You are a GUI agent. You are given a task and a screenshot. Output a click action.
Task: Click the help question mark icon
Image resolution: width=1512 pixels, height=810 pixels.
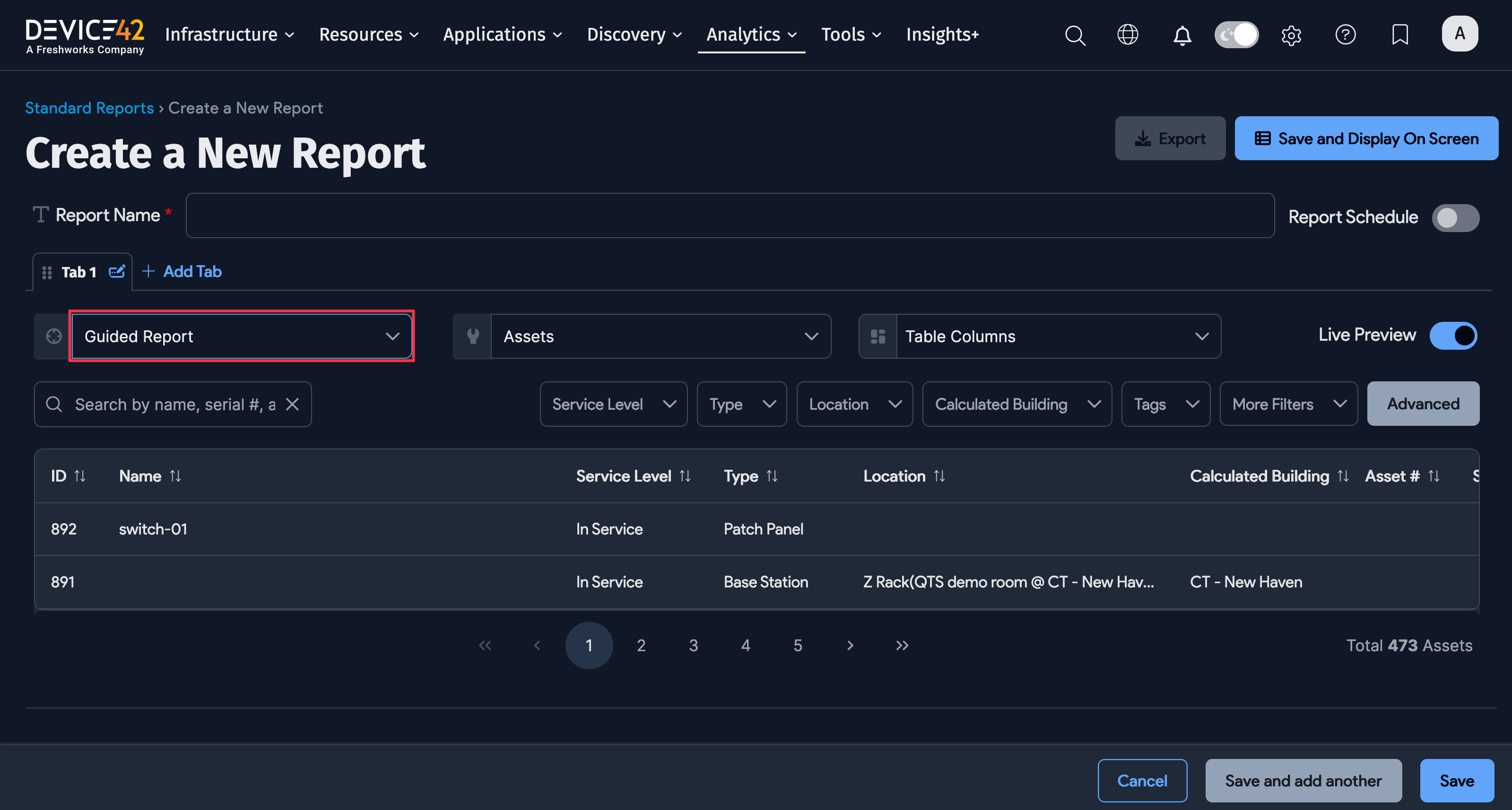(1345, 34)
